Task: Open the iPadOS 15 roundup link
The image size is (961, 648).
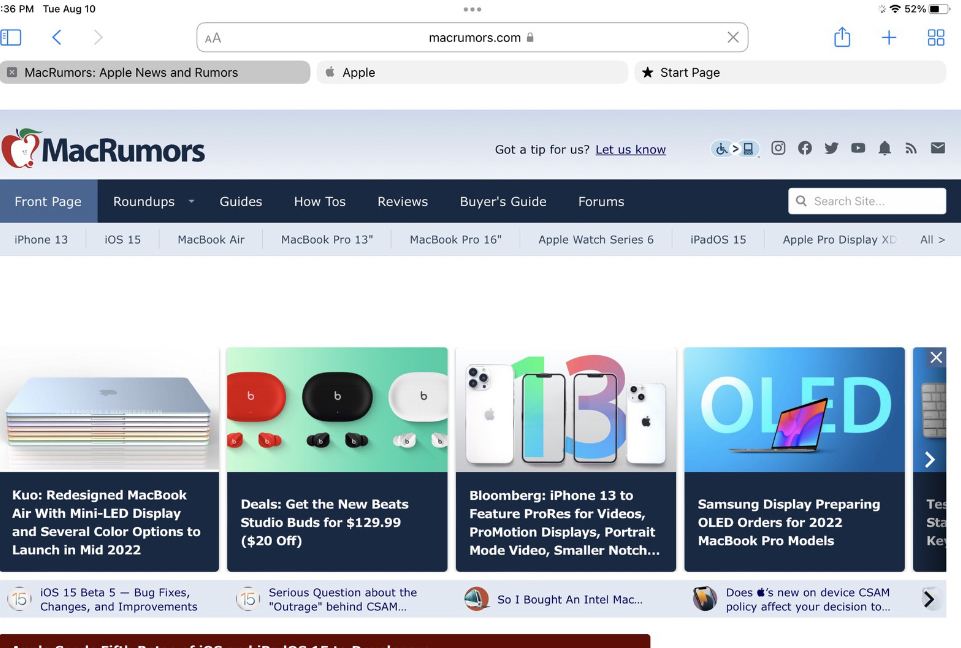Action: point(718,240)
